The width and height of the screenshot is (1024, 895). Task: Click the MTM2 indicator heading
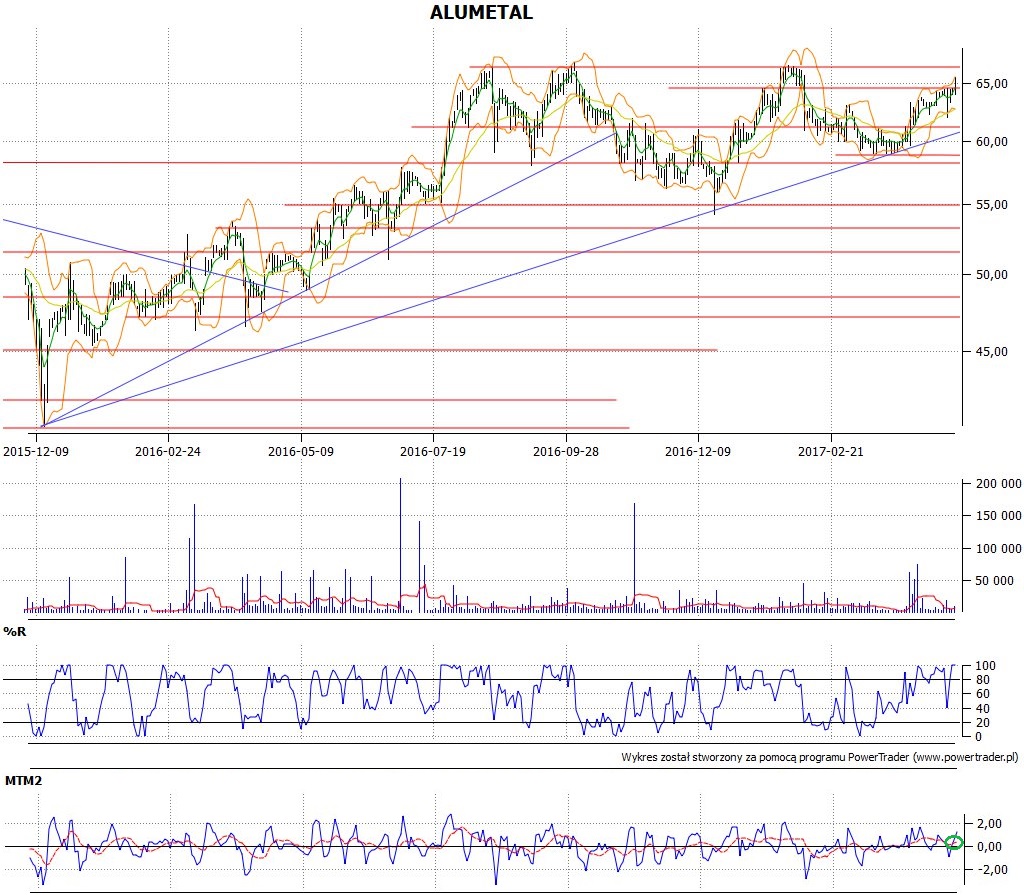[x=24, y=781]
